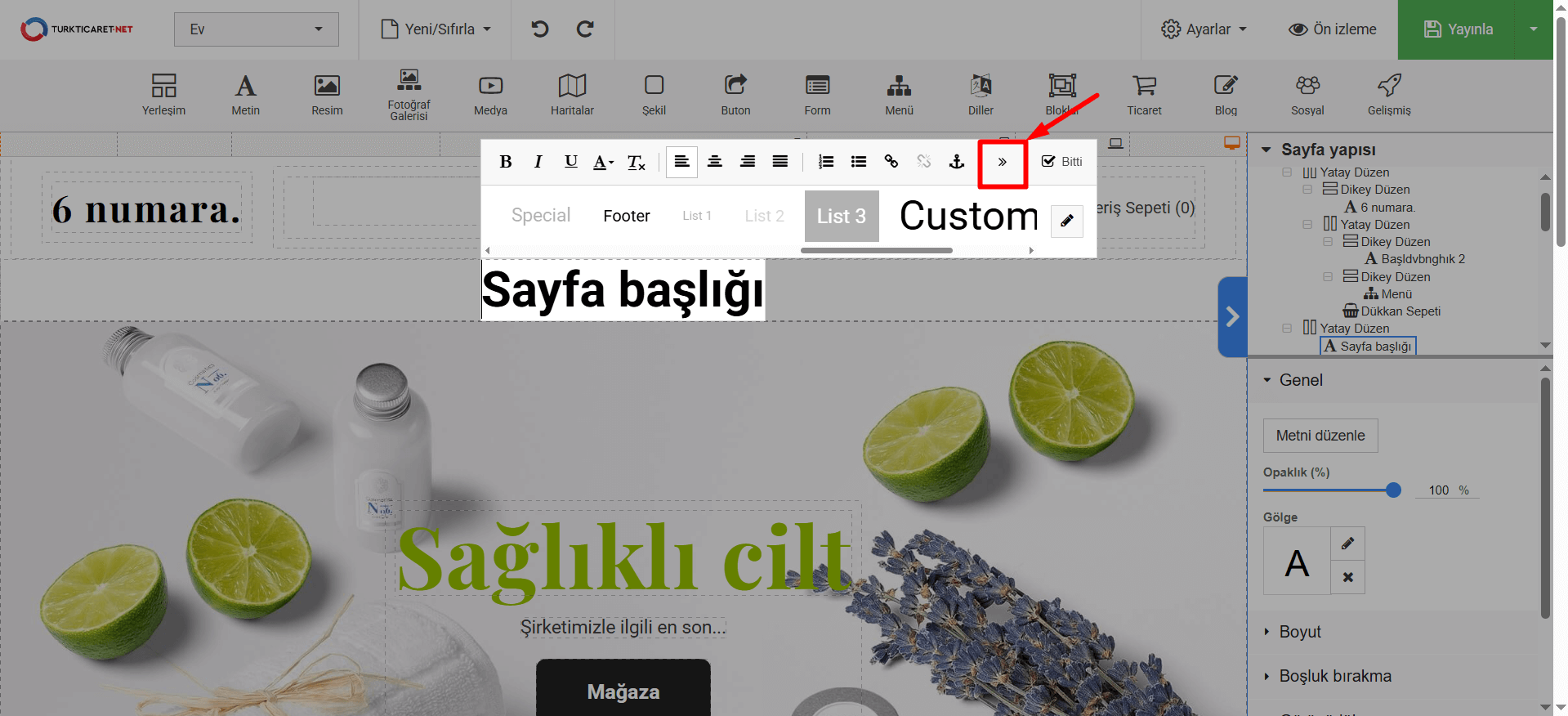Insert an anchor

point(957,162)
